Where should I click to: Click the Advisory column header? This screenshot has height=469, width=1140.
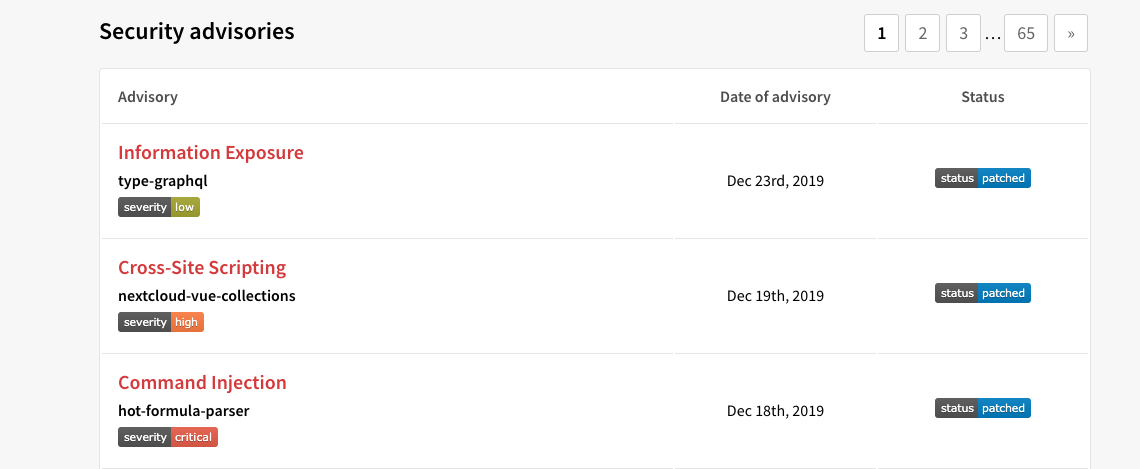(x=148, y=97)
